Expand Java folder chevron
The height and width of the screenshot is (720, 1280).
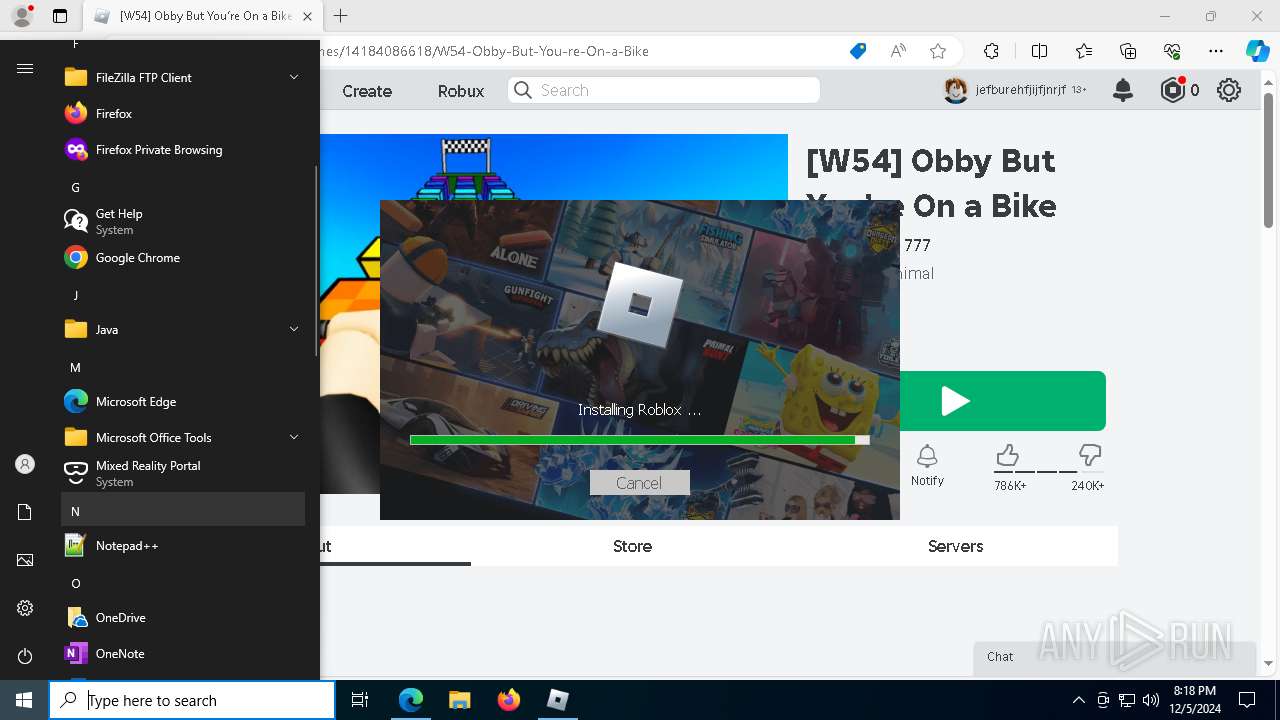(294, 329)
